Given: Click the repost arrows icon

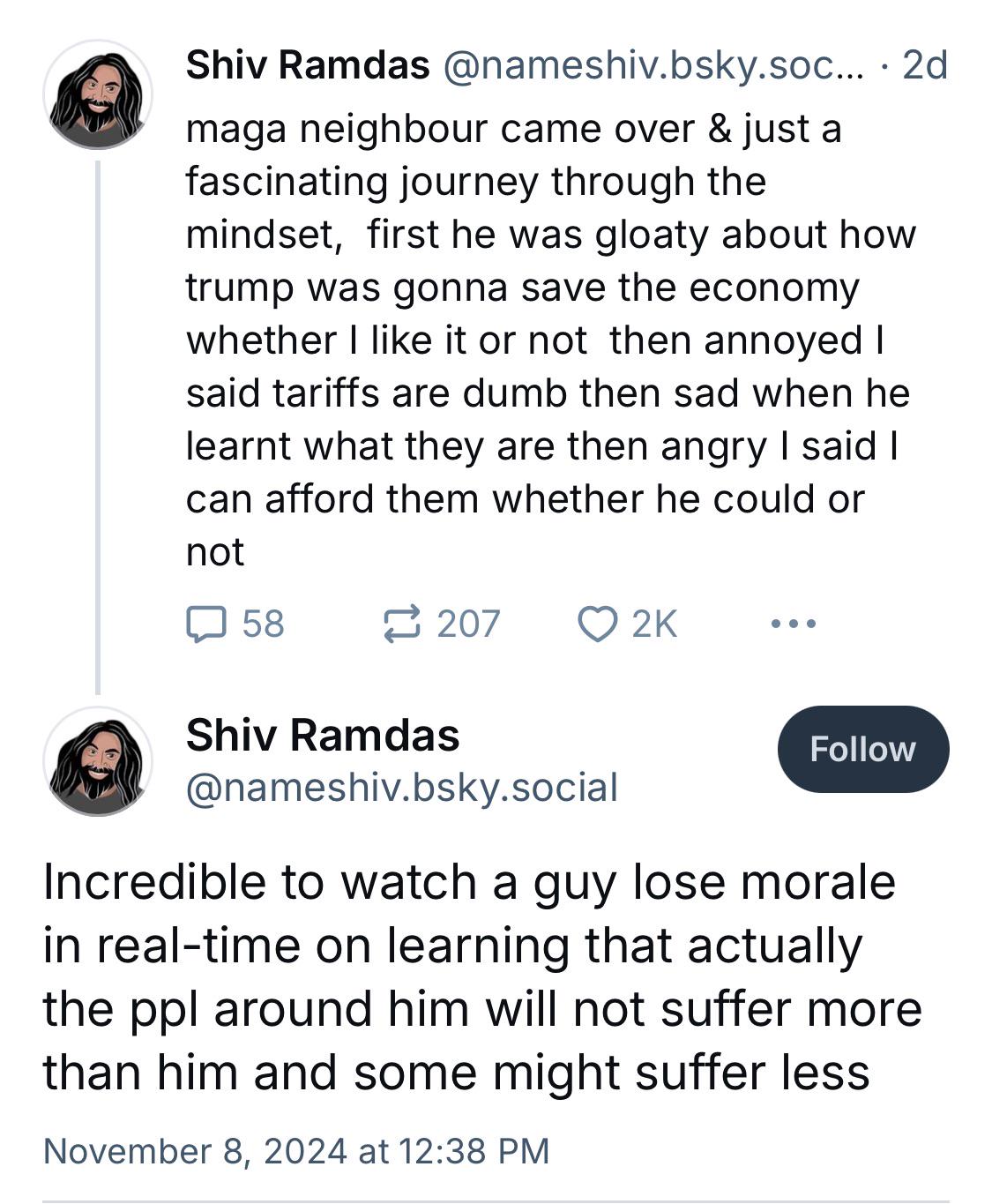Looking at the screenshot, I should 401,624.
